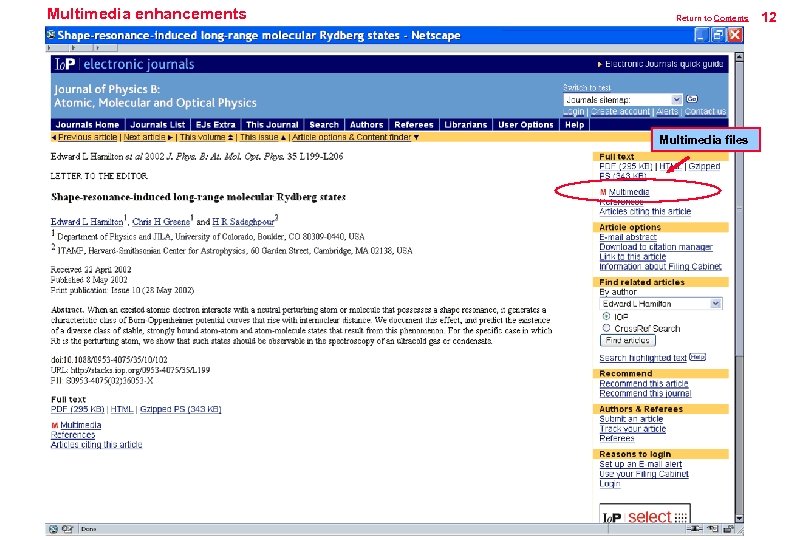Click Search highlighted text link
Image resolution: width=794 pixels, height=540 pixels.
[x=643, y=358]
